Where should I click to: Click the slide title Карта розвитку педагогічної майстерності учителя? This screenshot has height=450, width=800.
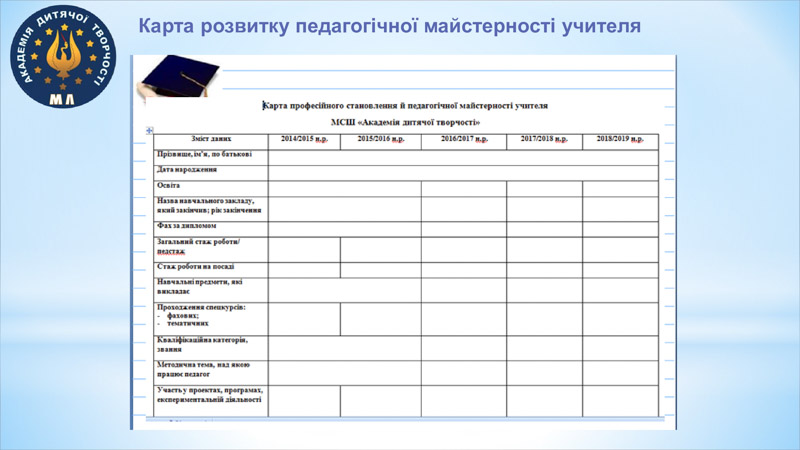pos(389,26)
